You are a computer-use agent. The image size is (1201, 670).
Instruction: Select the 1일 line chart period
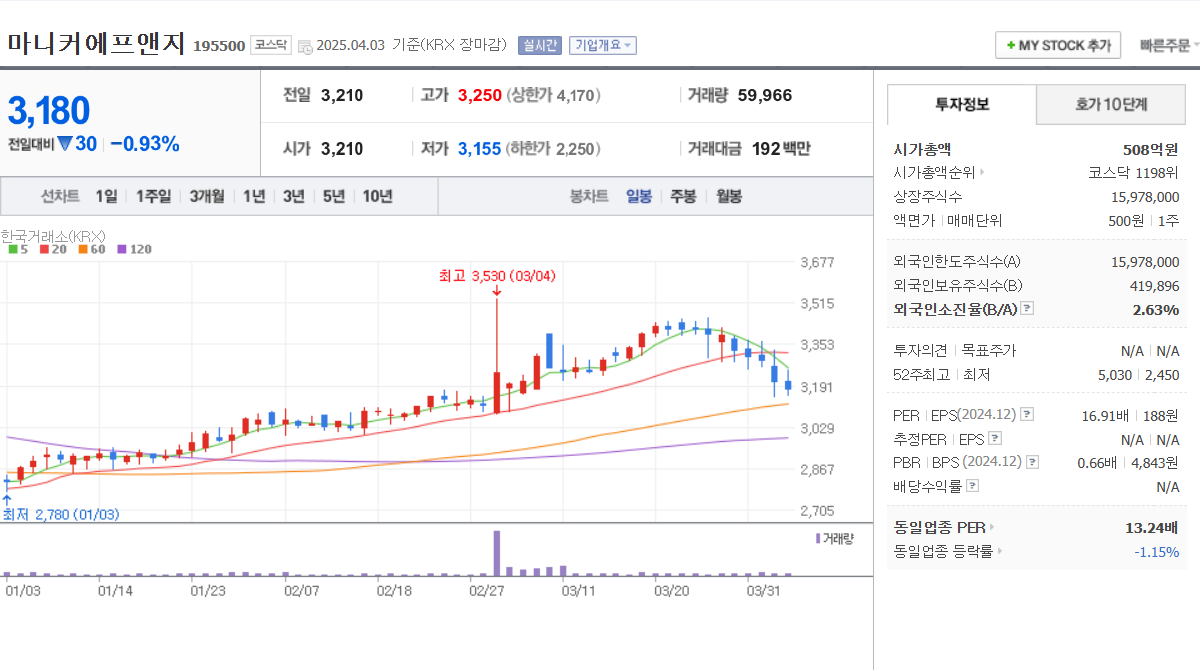(106, 196)
